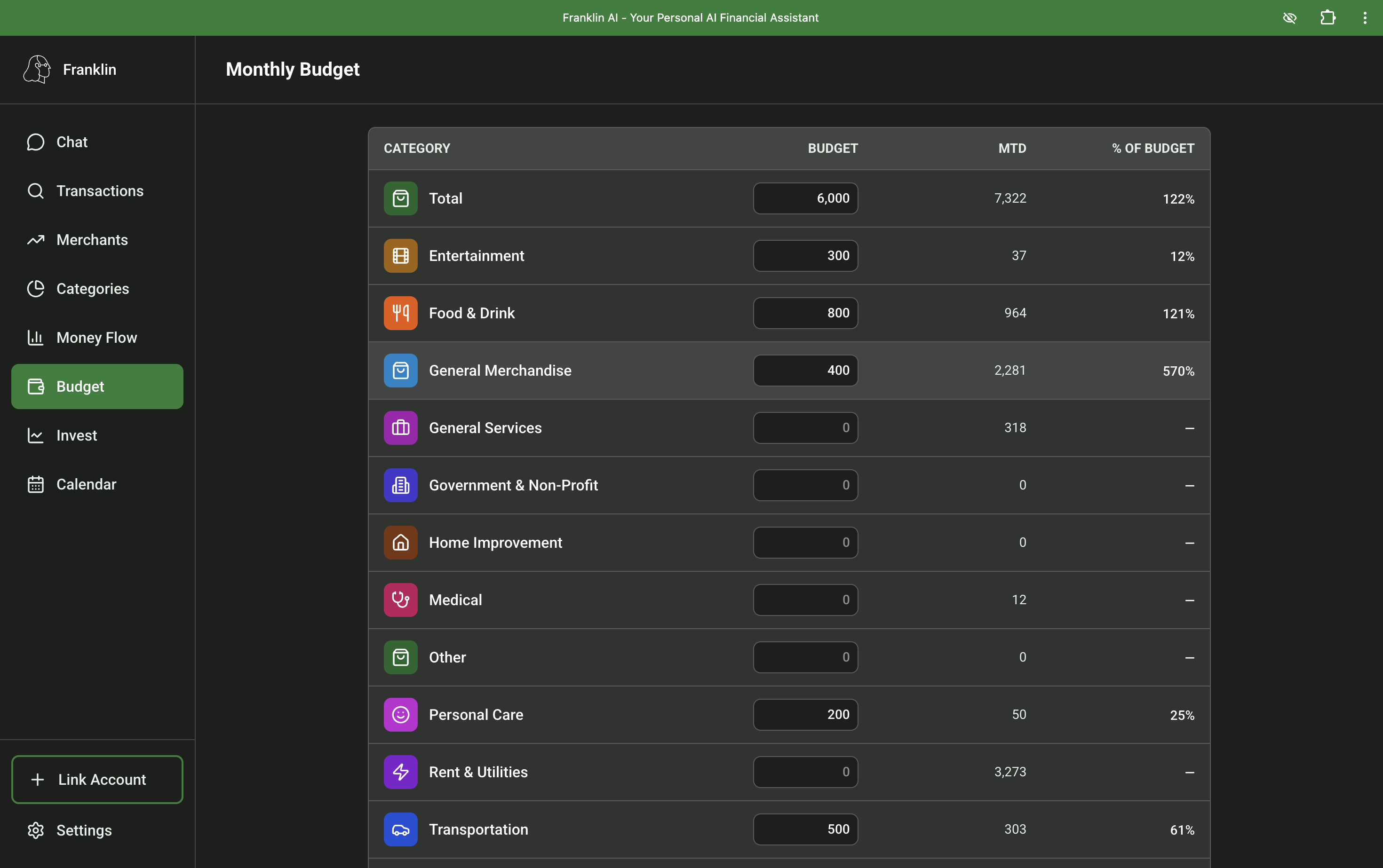Click the Entertainment film icon
This screenshot has height=868, width=1383.
click(400, 255)
